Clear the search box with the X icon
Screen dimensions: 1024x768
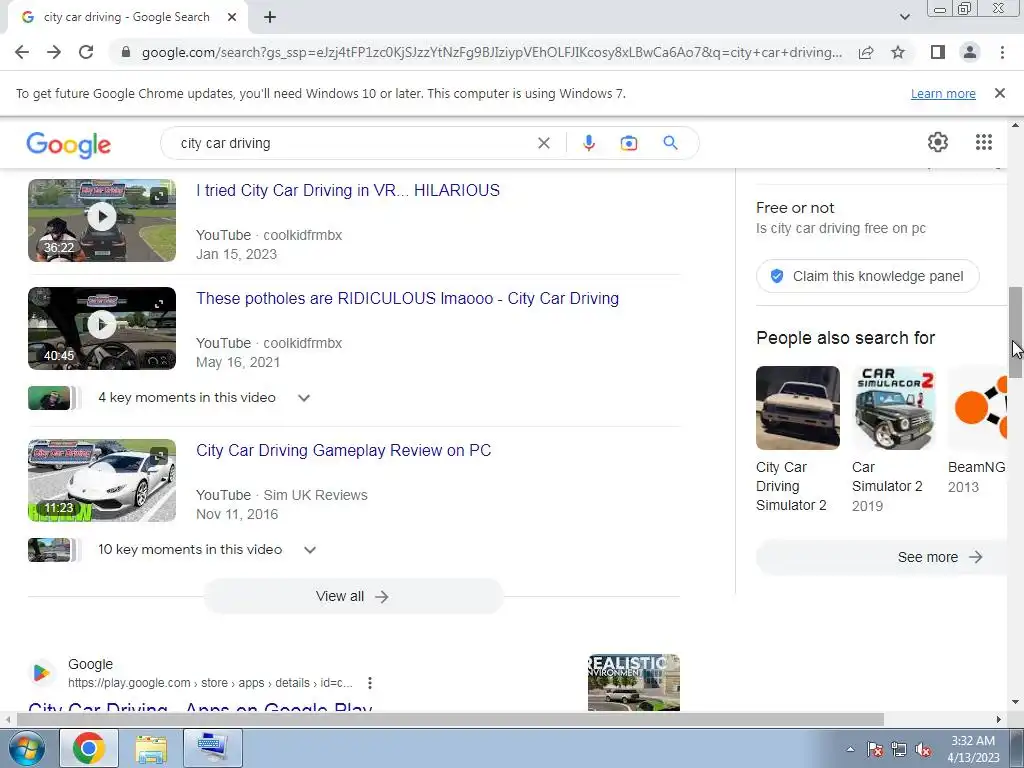coord(543,143)
